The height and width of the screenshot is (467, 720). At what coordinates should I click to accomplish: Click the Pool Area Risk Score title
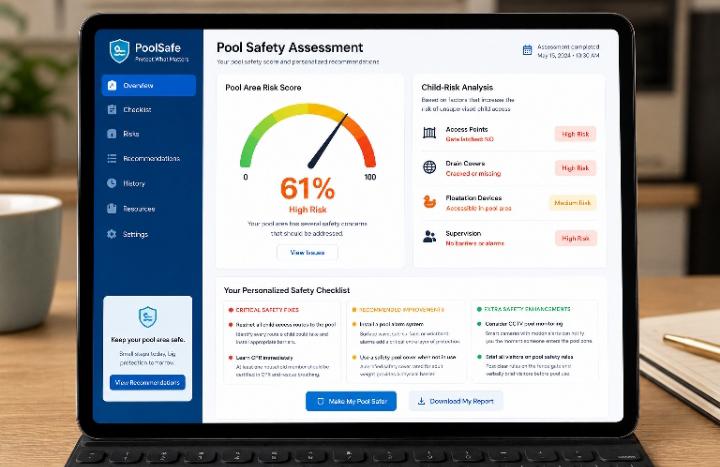[x=263, y=87]
